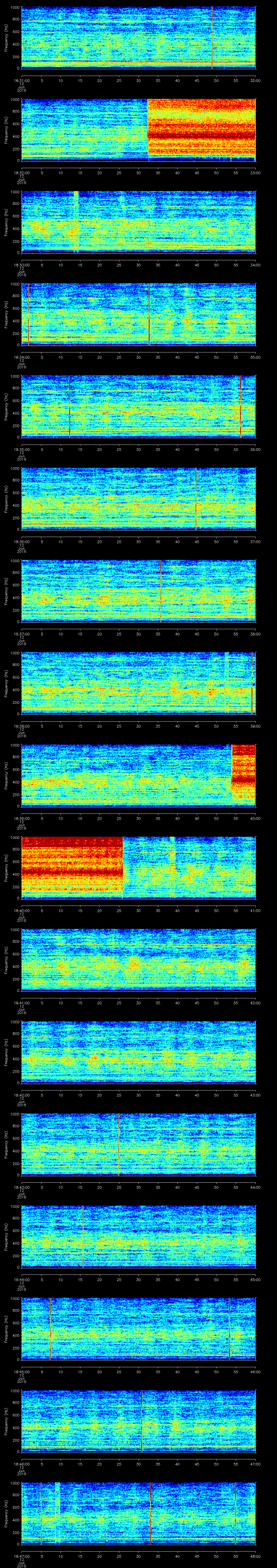The height and width of the screenshot is (1568, 277).
Task: Select the spectrogram panel beginning at 18:36:00
Action: tap(138, 499)
